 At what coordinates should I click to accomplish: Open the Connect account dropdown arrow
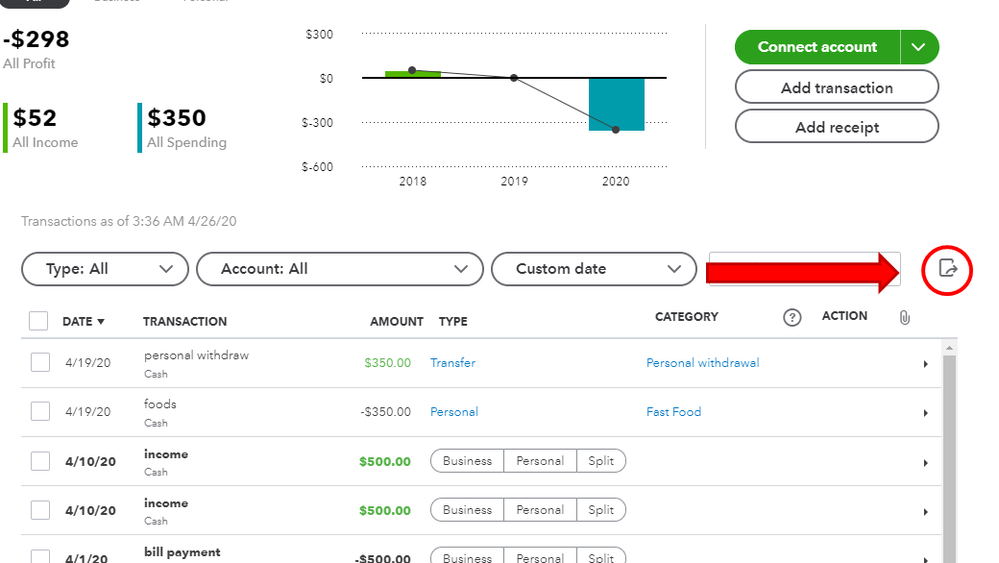(x=919, y=47)
